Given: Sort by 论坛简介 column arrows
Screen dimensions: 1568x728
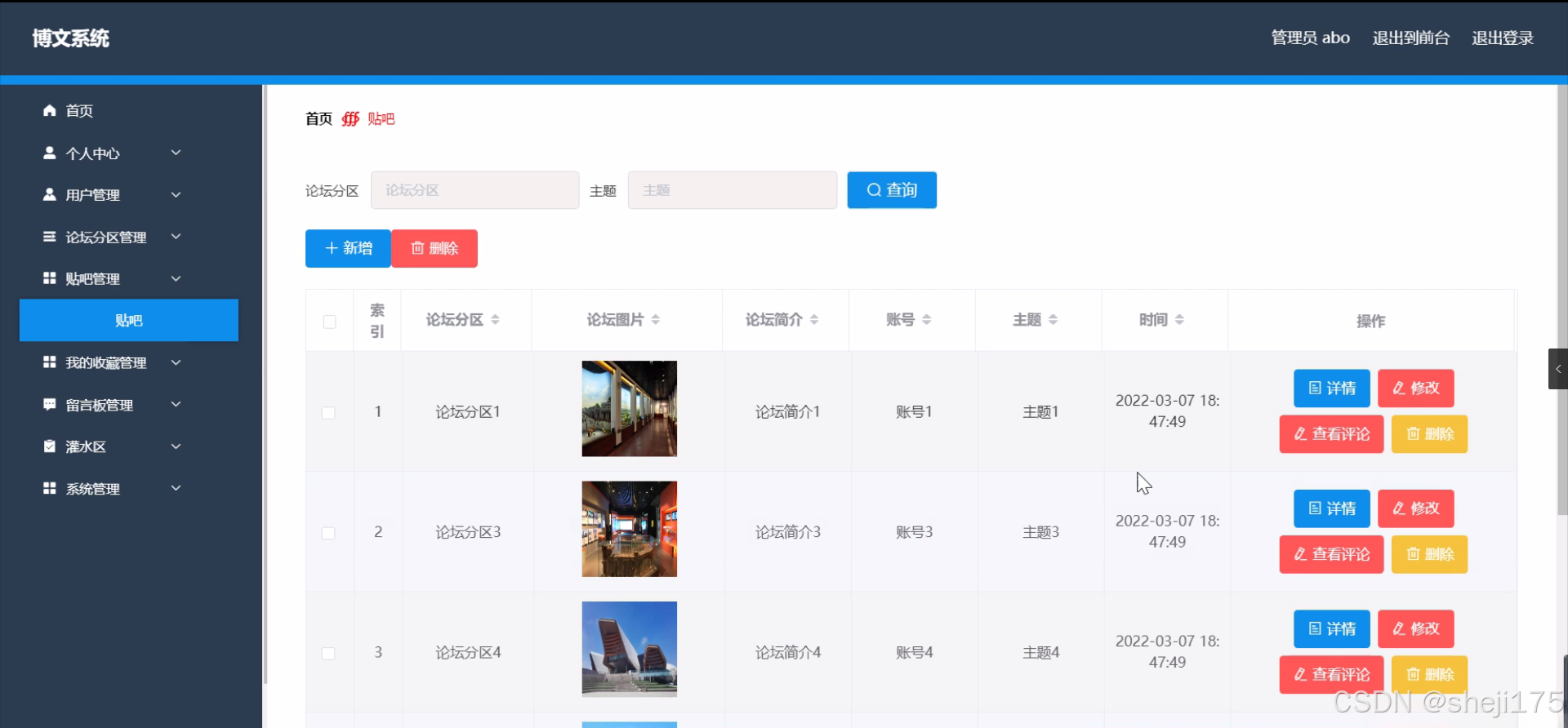Looking at the screenshot, I should coord(814,320).
